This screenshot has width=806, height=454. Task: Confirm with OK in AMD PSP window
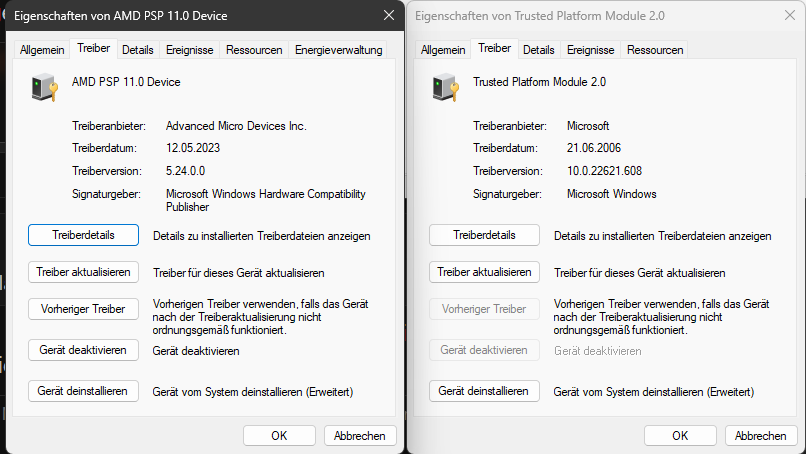pos(279,435)
